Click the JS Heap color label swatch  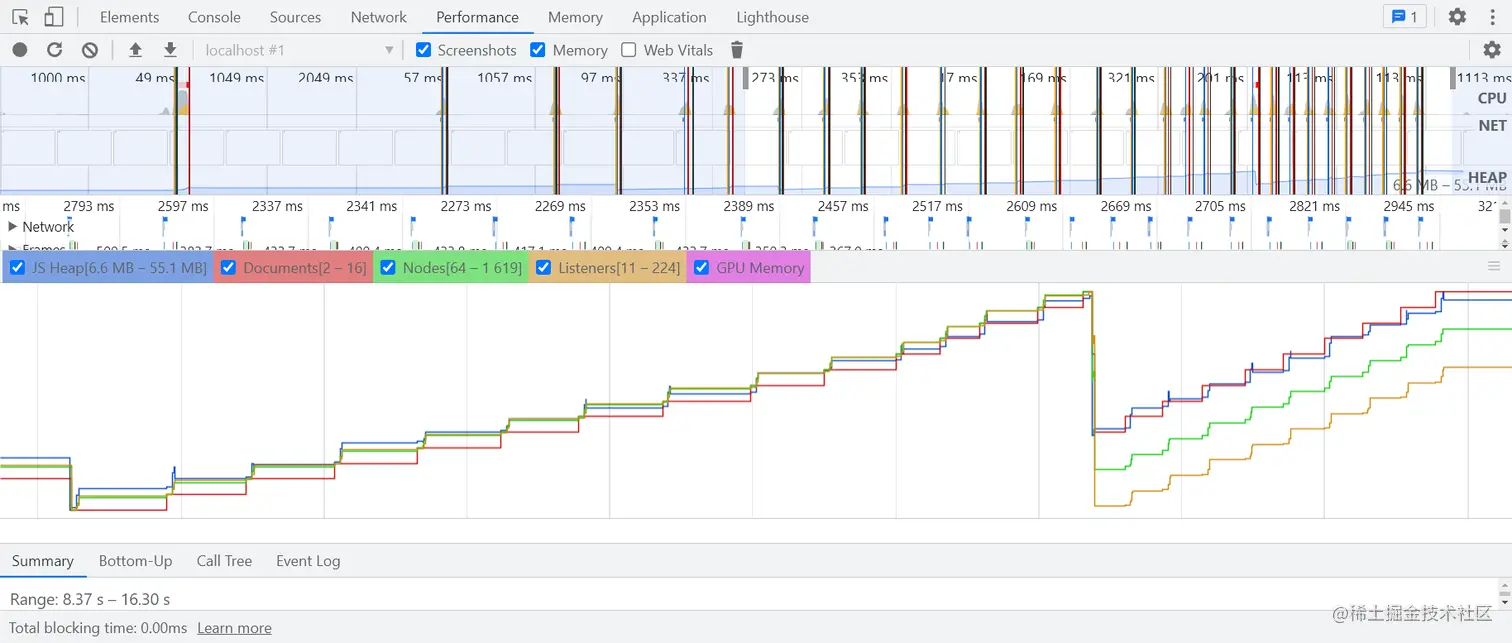[108, 267]
